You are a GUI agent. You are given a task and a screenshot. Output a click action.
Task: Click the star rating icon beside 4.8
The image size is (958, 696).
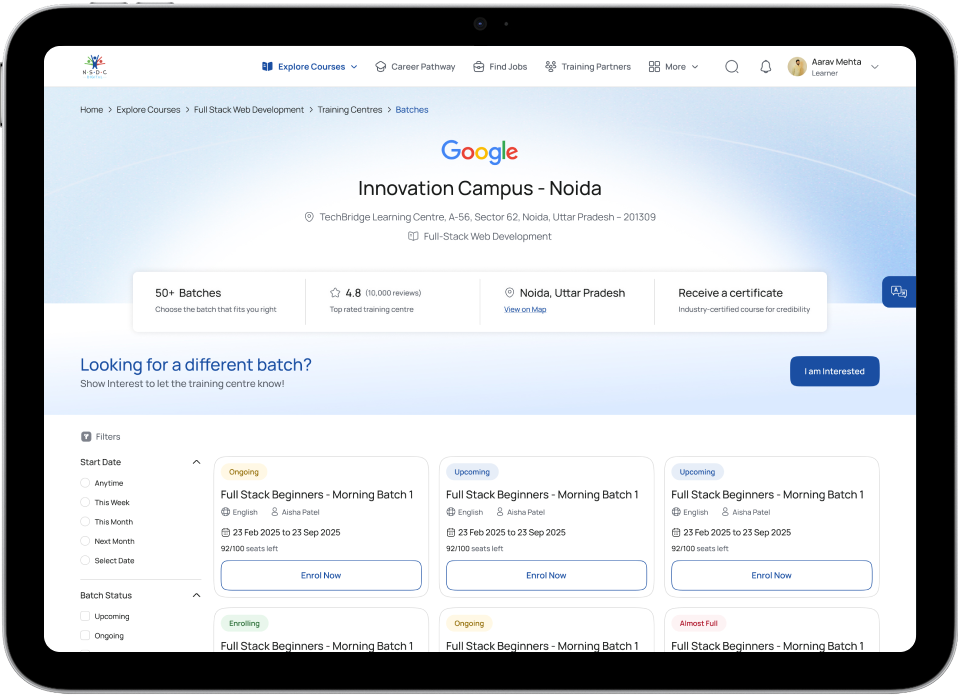[x=335, y=293]
